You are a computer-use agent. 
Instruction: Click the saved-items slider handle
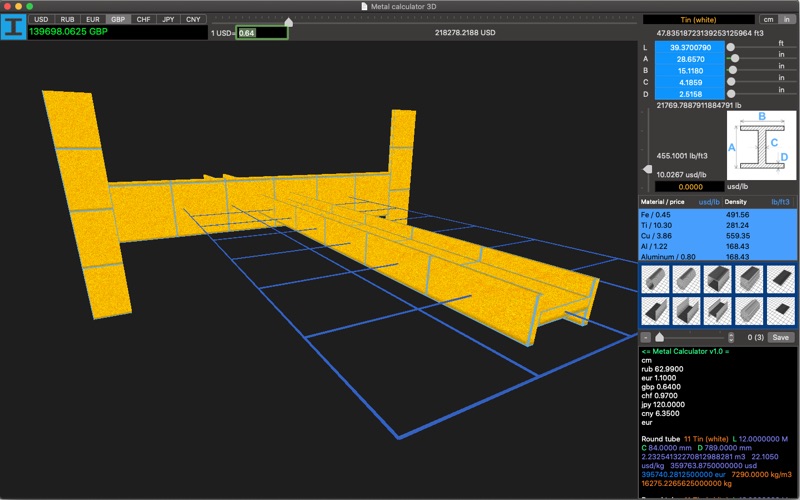(x=660, y=337)
